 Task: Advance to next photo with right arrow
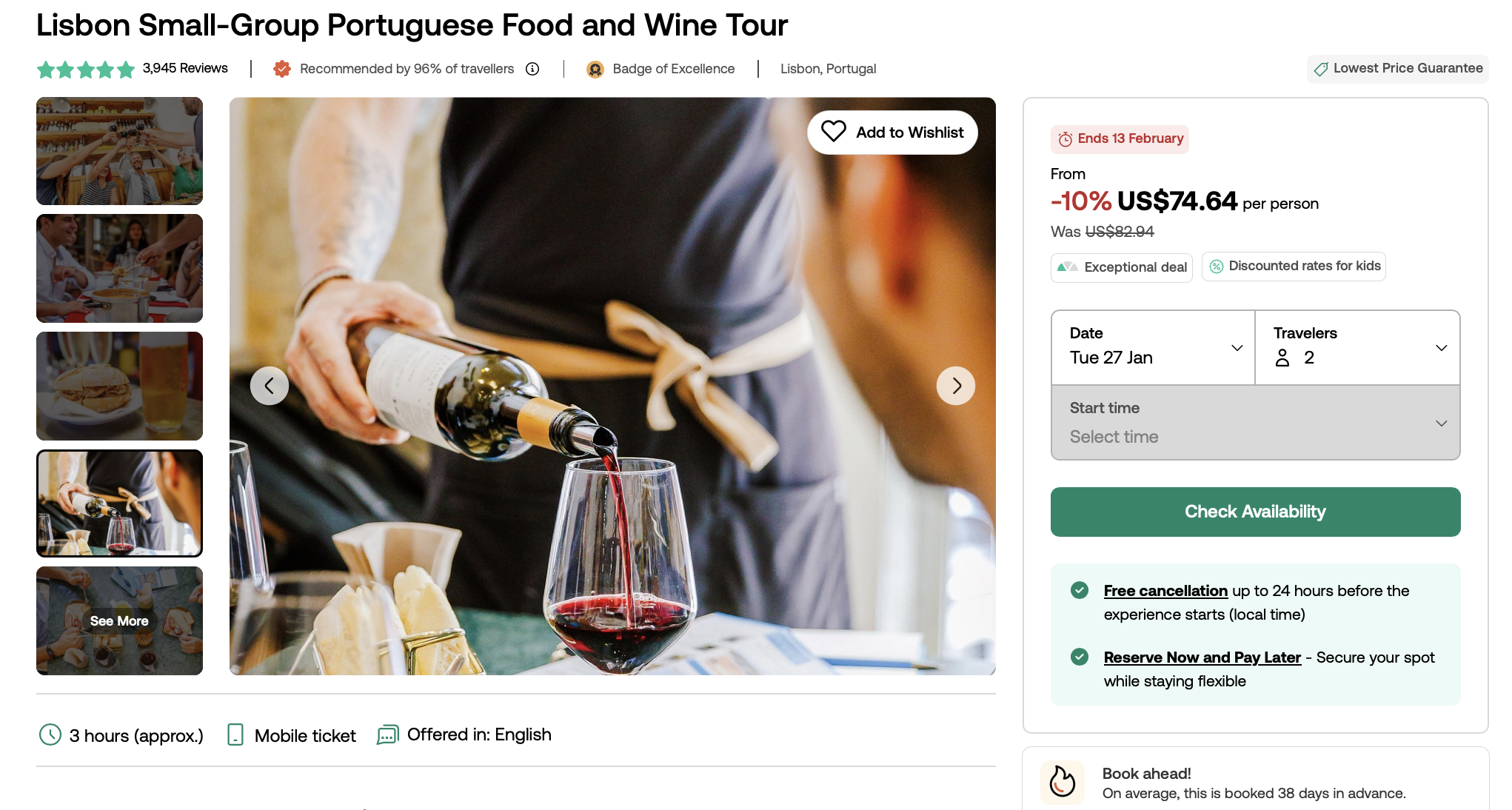coord(956,386)
